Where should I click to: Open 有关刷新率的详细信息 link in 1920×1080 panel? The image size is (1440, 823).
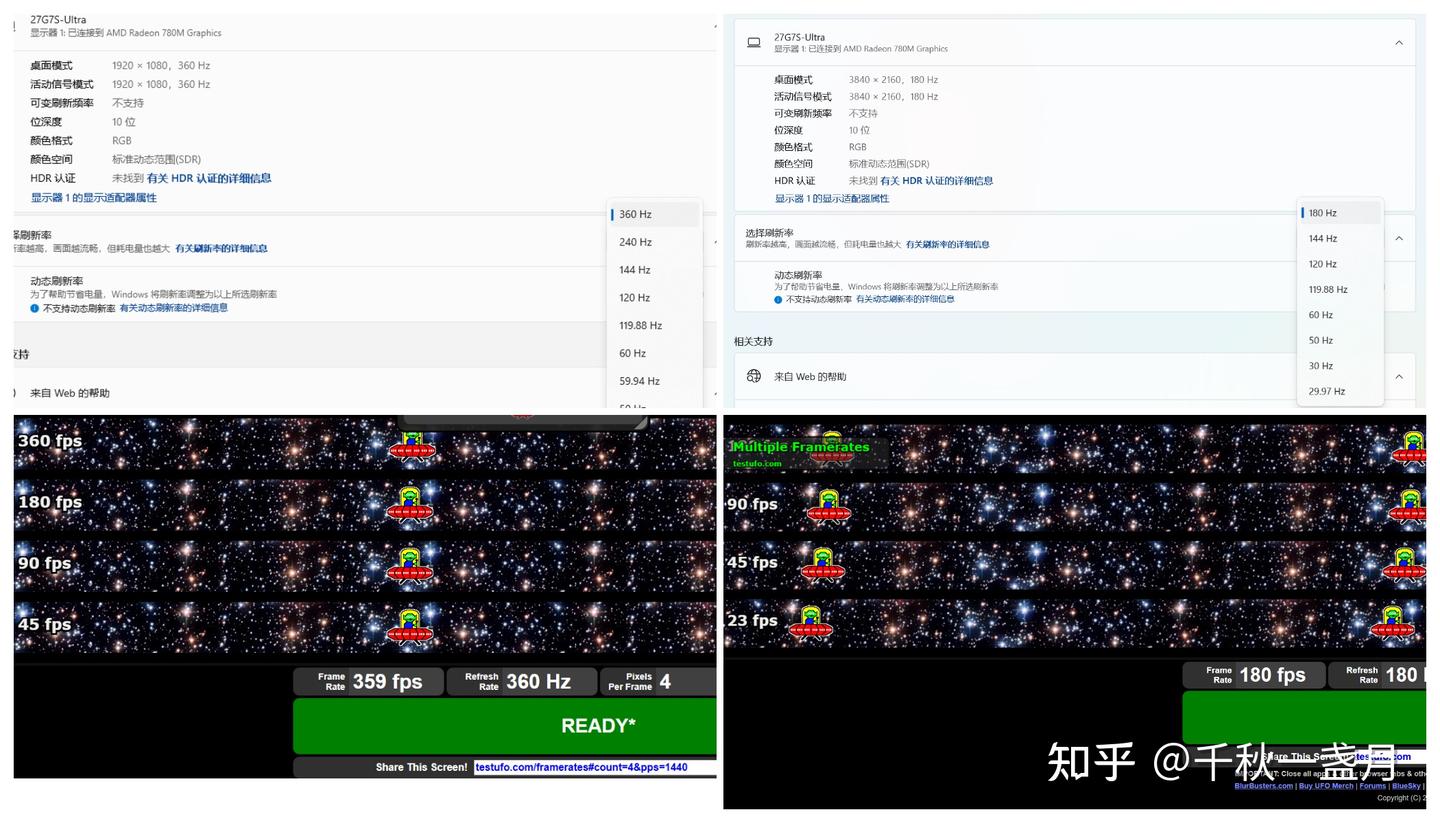221,249
